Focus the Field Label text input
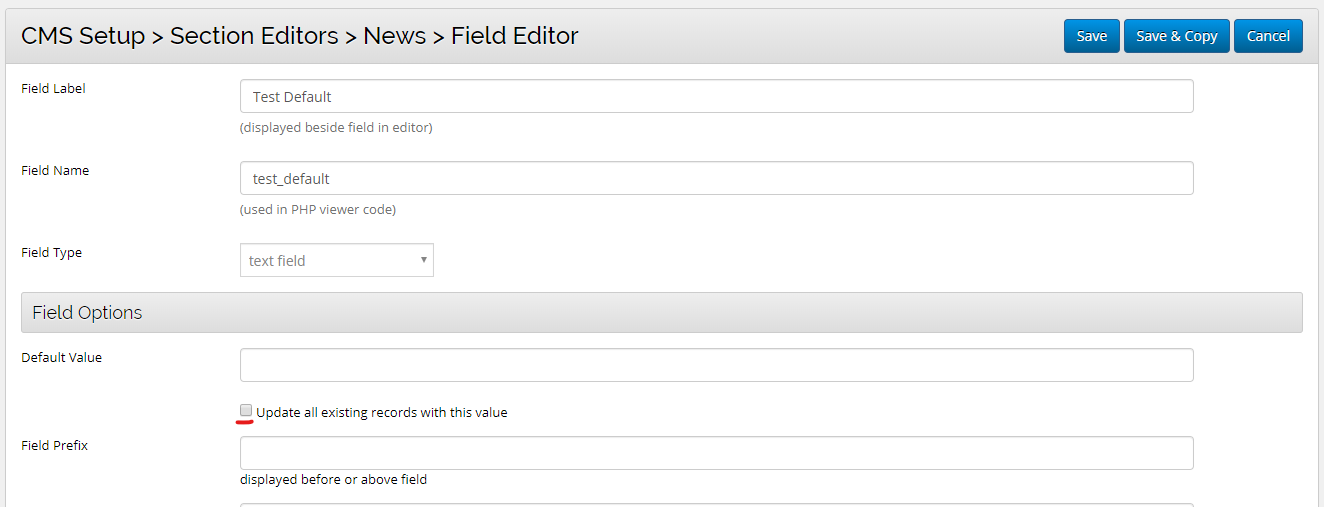 pyautogui.click(x=716, y=97)
